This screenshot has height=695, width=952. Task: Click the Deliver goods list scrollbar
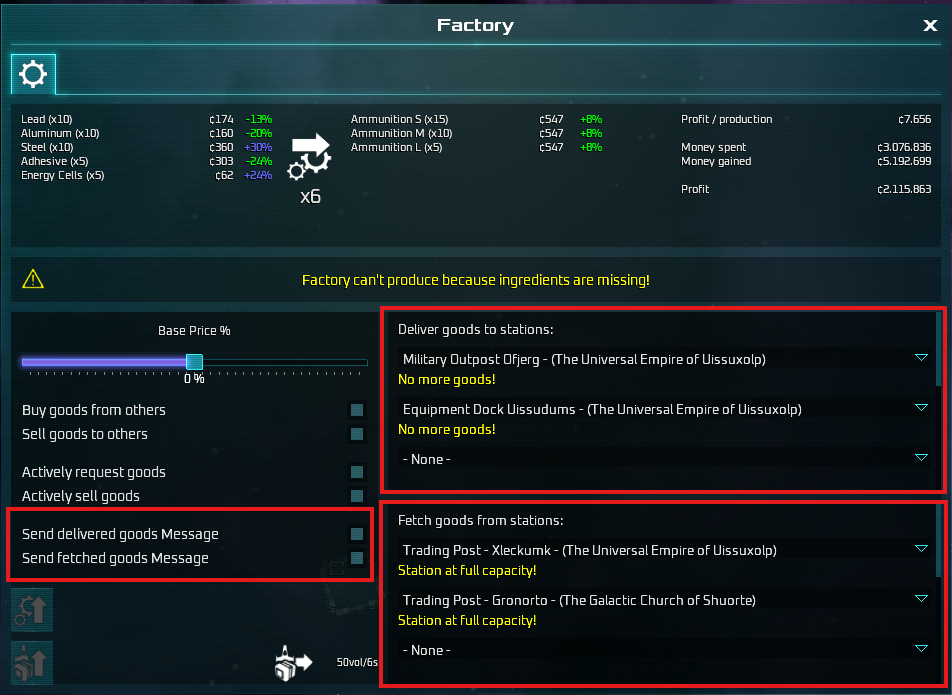[938, 348]
